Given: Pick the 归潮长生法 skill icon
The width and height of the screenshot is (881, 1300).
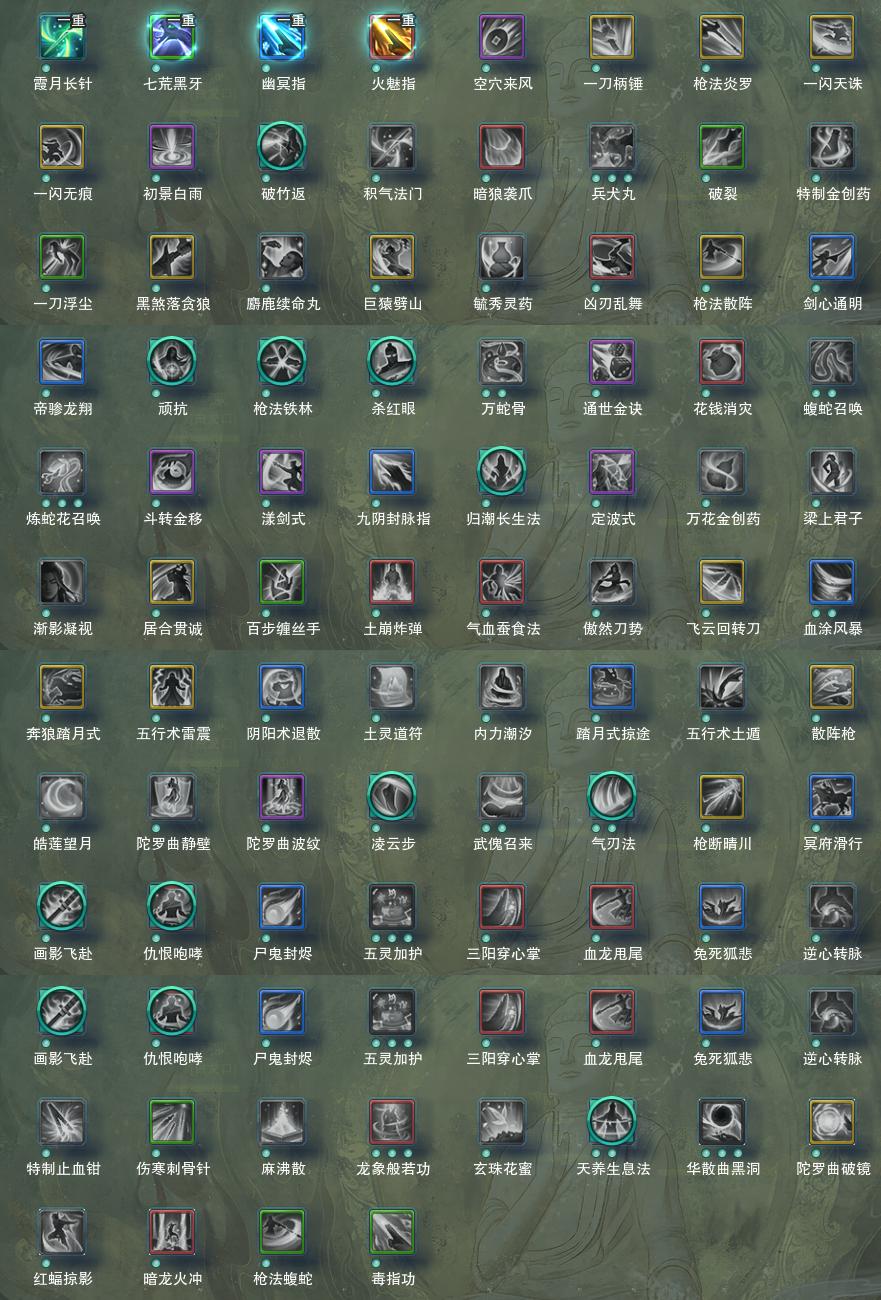Looking at the screenshot, I should pos(502,472).
